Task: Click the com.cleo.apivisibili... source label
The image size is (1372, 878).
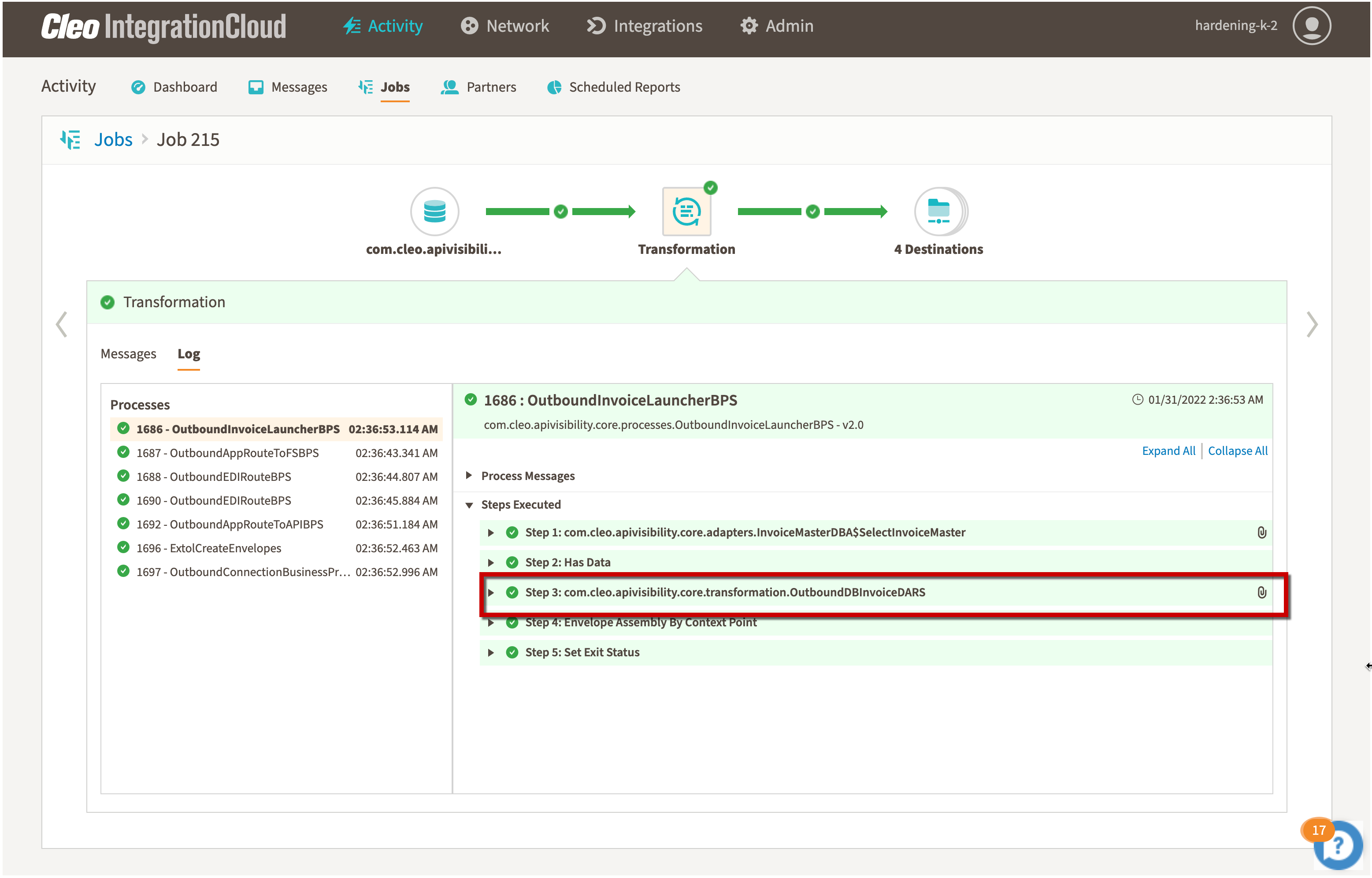Action: (434, 249)
